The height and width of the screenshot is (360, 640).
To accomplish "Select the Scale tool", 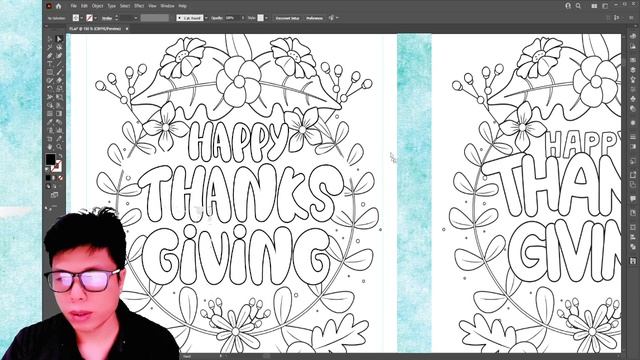I will (x=59, y=88).
